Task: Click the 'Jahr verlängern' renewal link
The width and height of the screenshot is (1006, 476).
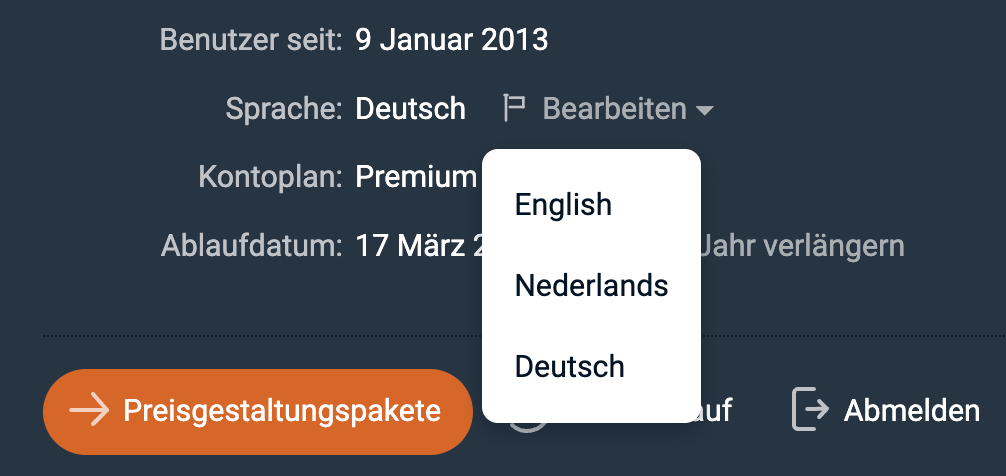Action: (x=803, y=245)
